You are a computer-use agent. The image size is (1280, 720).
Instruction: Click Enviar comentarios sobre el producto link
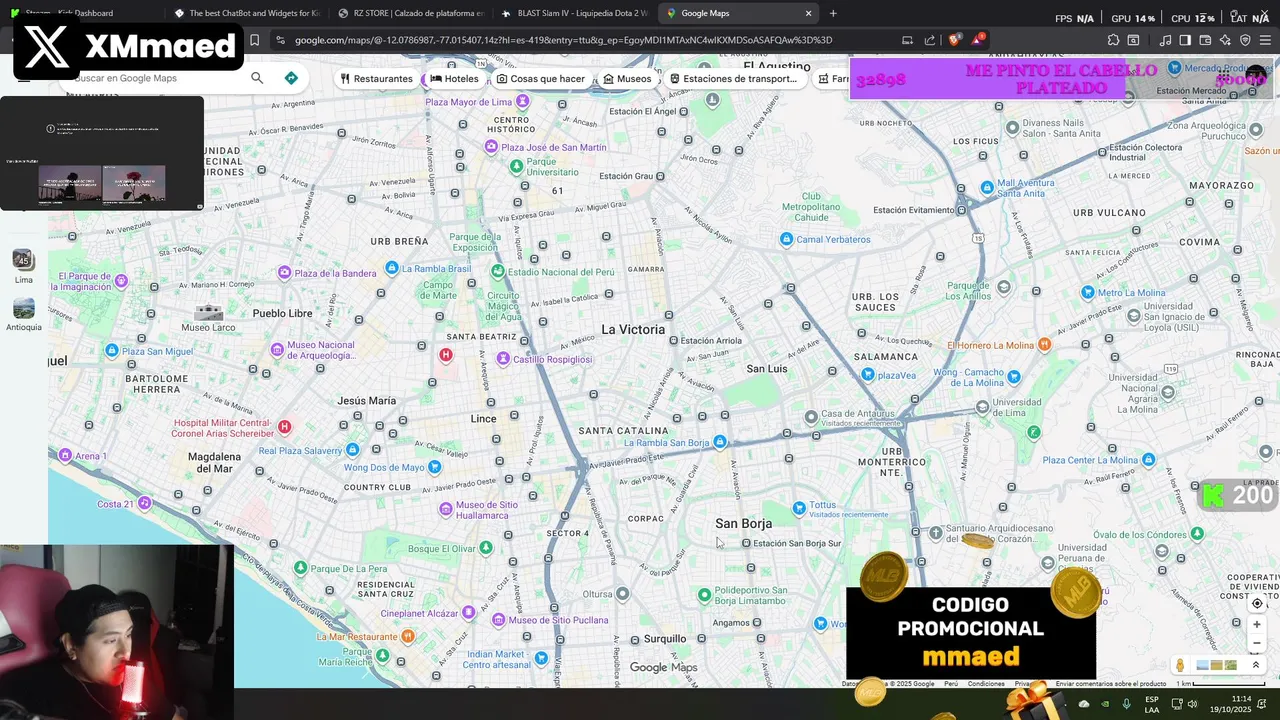(x=1110, y=684)
